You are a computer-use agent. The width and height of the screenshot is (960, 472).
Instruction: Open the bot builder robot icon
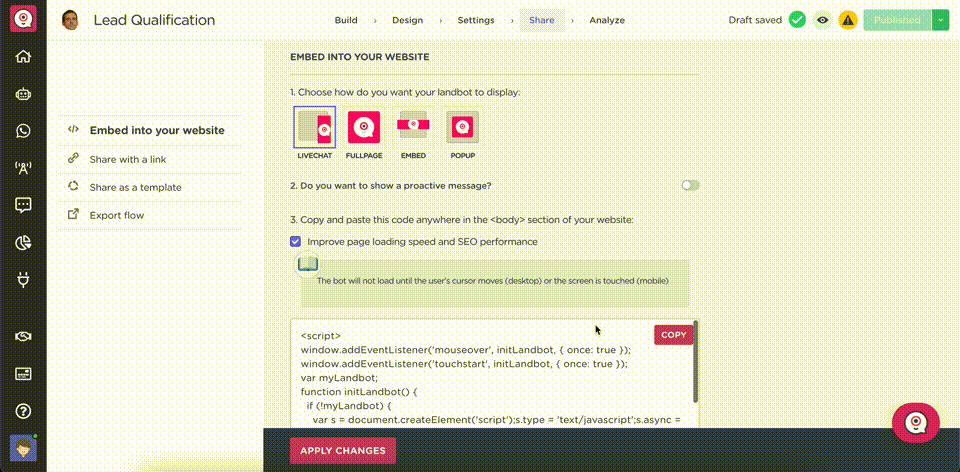point(23,94)
